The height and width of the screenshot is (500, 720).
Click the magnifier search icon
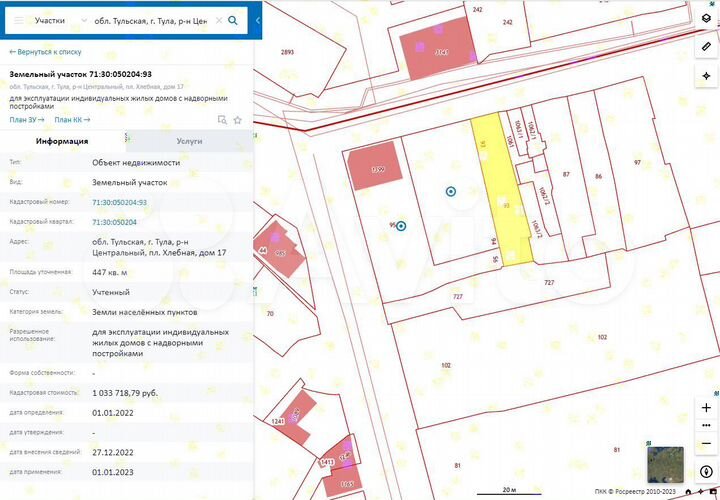click(x=234, y=20)
